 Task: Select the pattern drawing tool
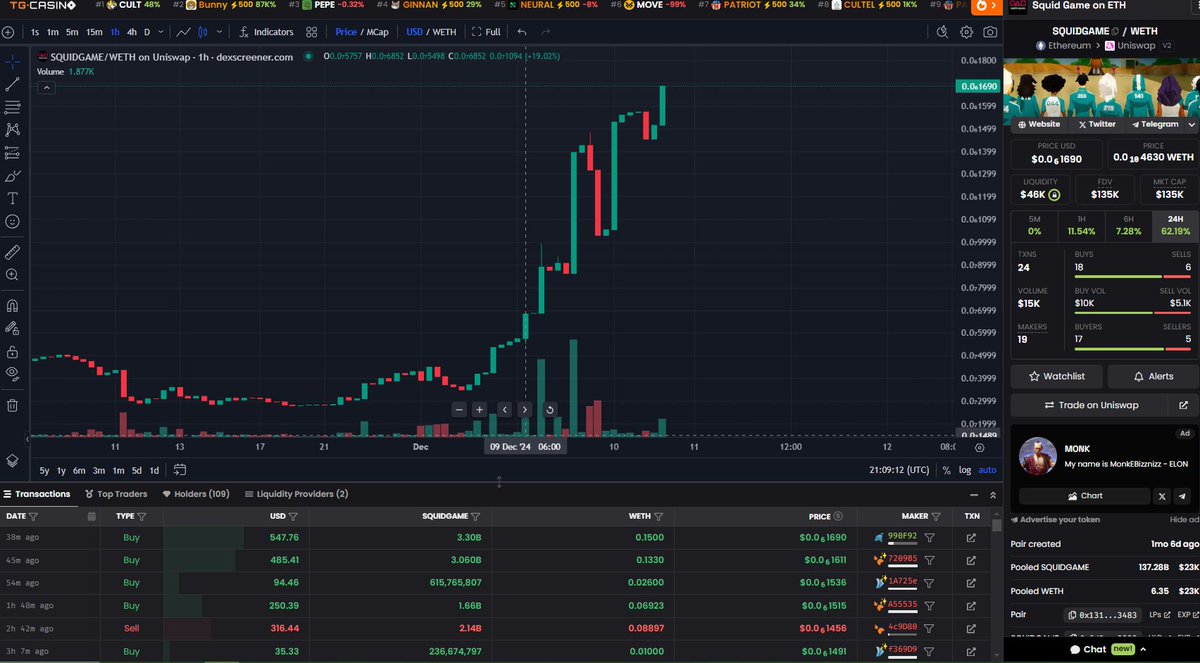pos(12,130)
